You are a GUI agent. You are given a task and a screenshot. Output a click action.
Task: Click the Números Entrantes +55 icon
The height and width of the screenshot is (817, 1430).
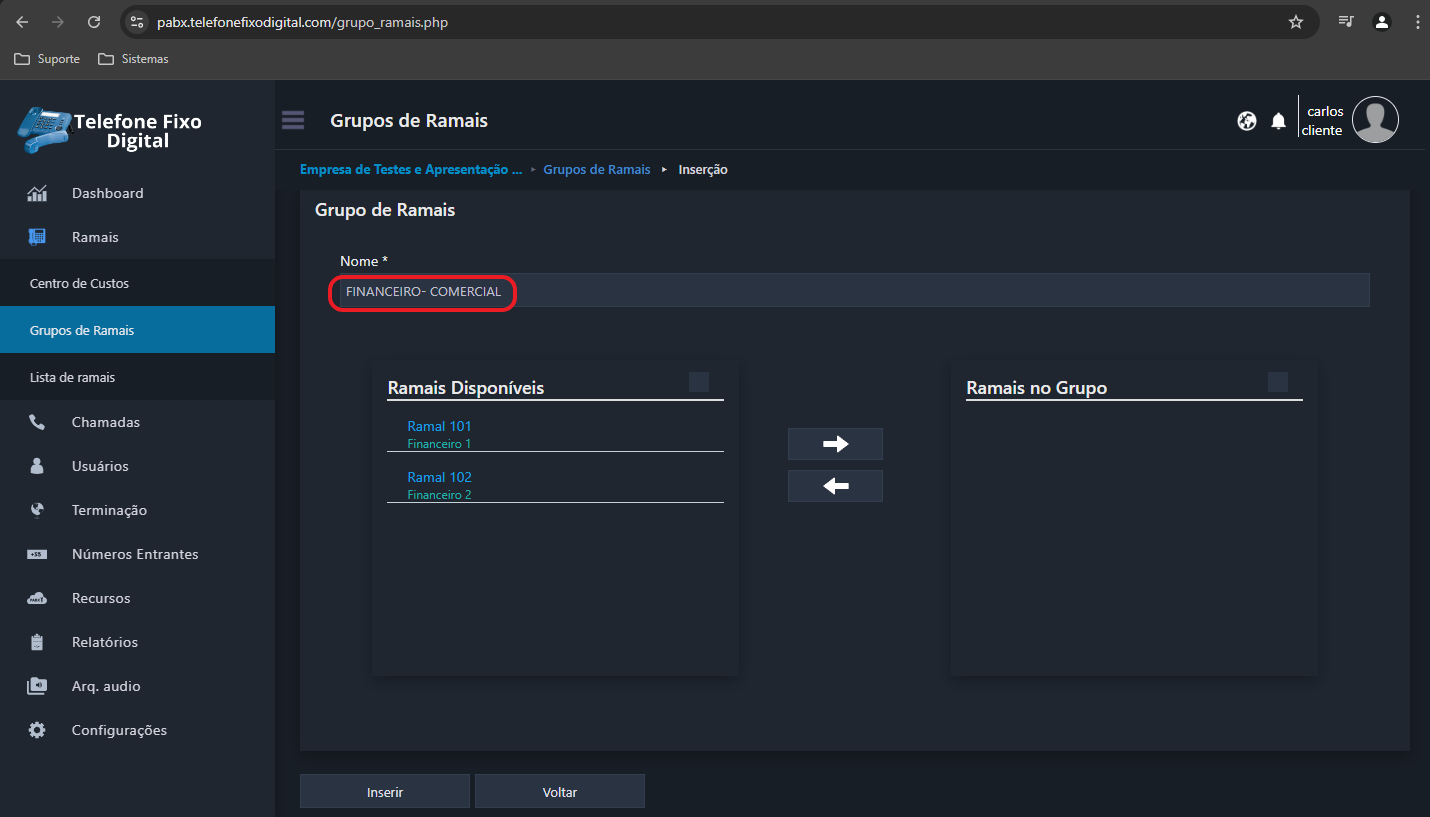pyautogui.click(x=37, y=555)
